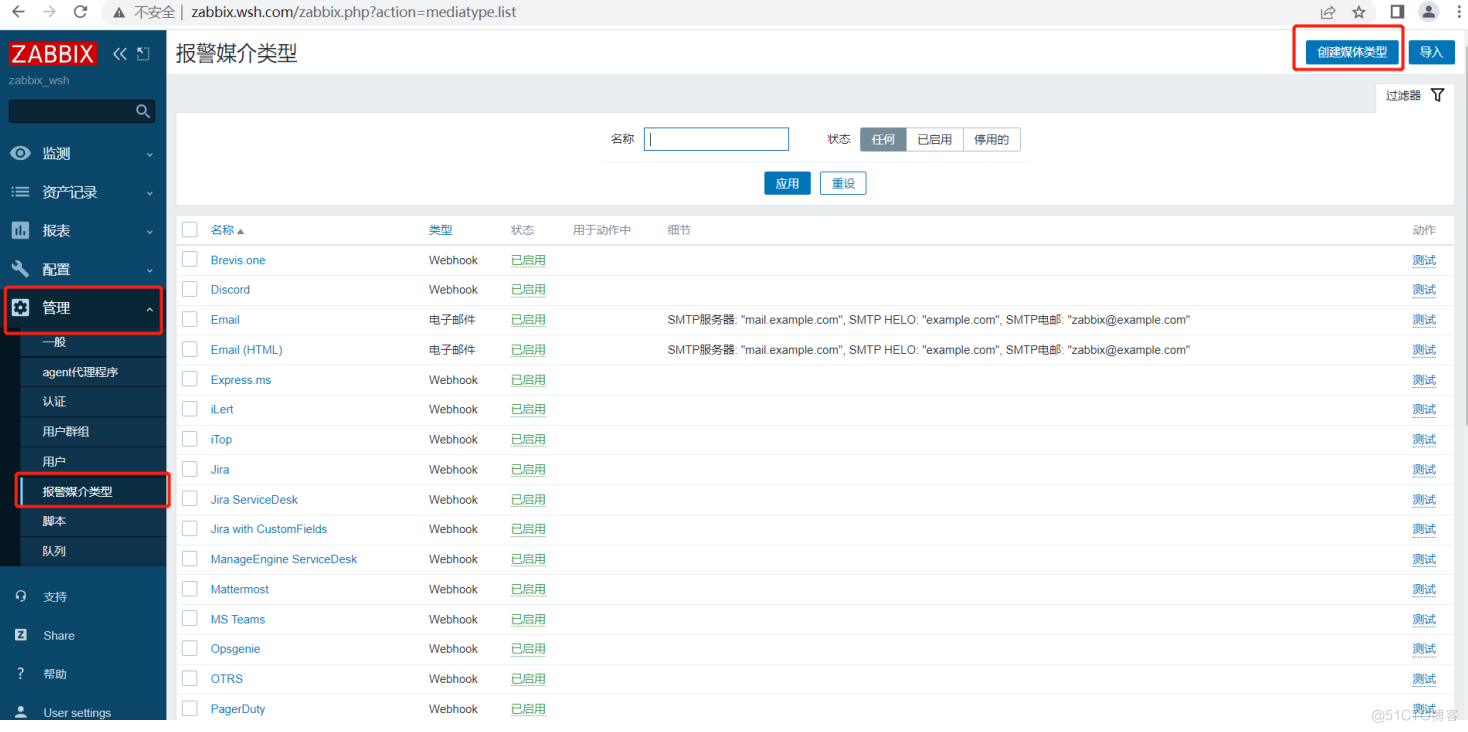Click the not-secure warning icon
Screen dimensions: 1468x732
pos(119,13)
